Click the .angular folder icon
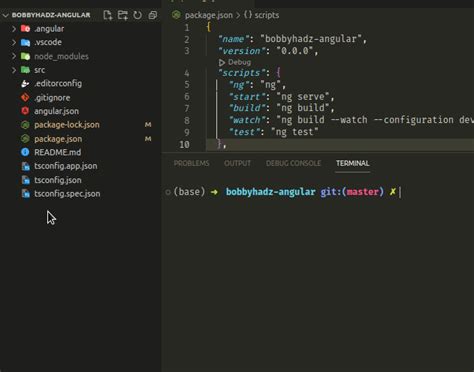The image size is (474, 372). [x=25, y=29]
